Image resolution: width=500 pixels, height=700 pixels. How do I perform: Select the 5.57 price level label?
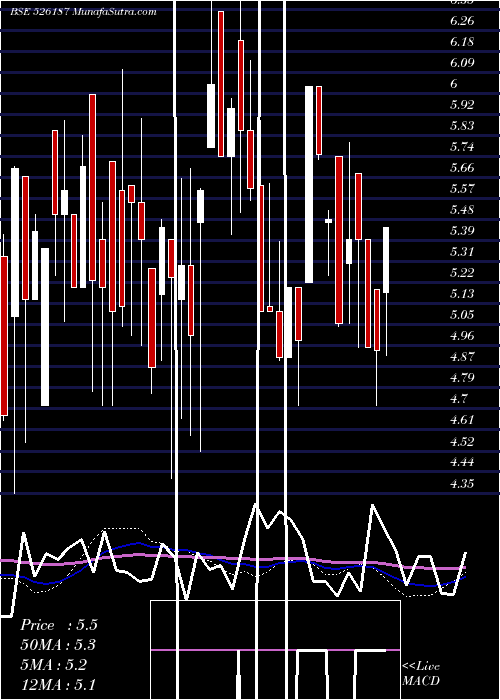(x=462, y=188)
